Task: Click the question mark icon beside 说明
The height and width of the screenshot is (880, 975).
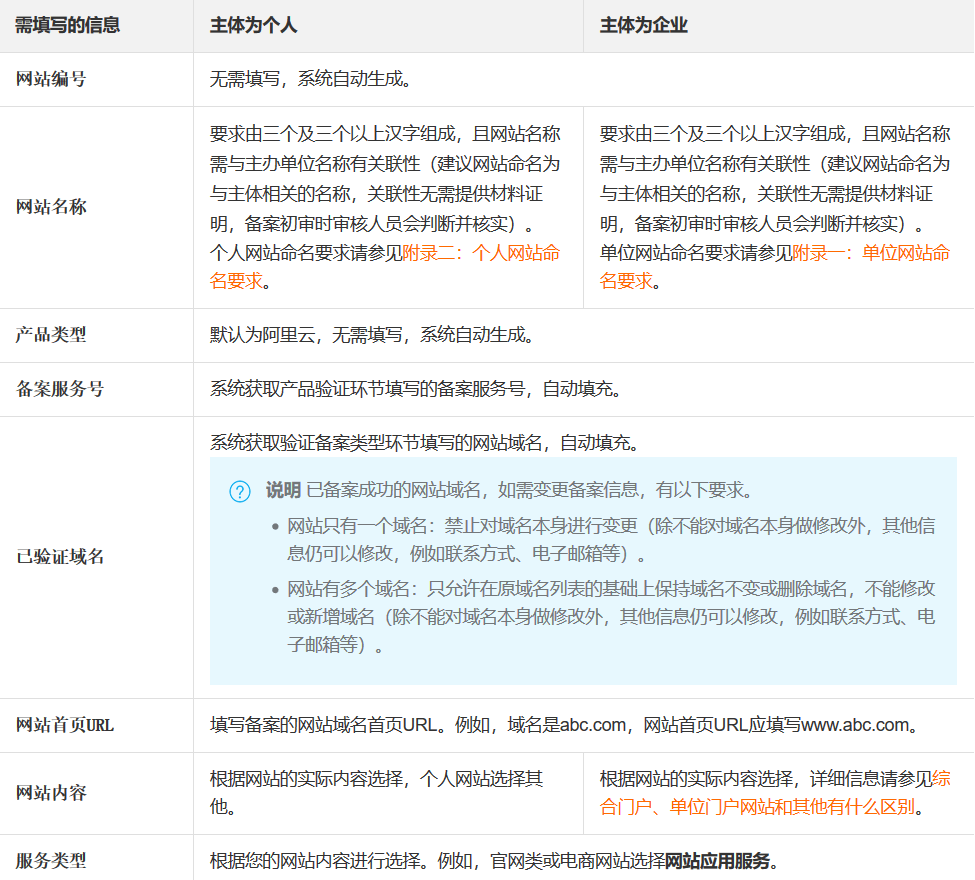Action: tap(240, 491)
